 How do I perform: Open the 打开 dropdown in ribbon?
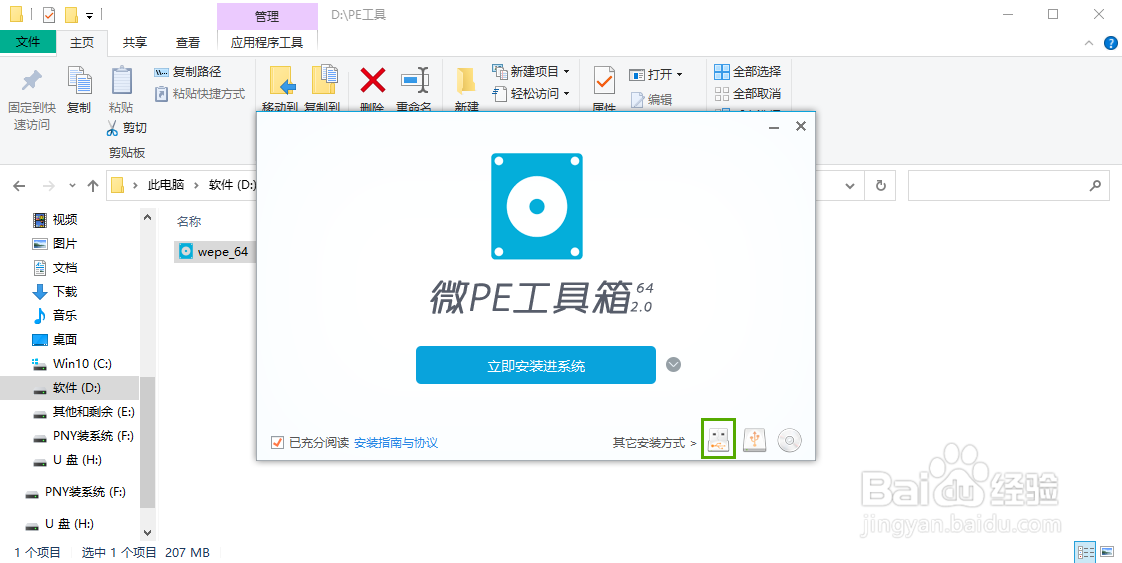(x=656, y=74)
